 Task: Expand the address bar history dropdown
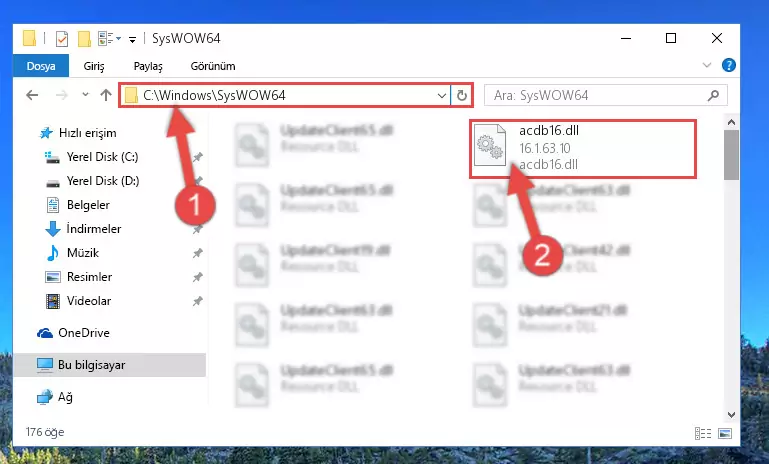click(x=441, y=96)
